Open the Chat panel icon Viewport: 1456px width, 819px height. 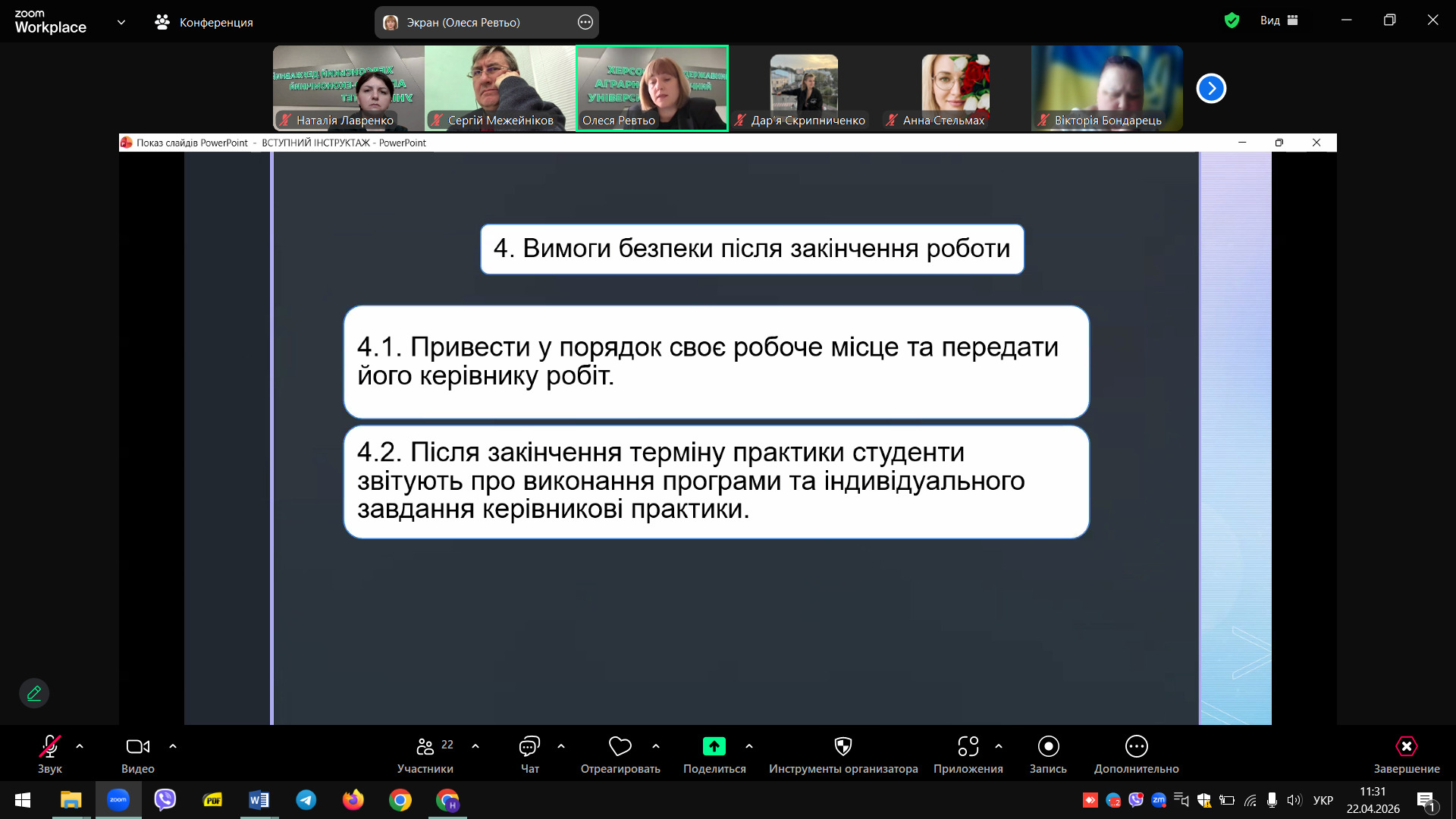coord(529,747)
